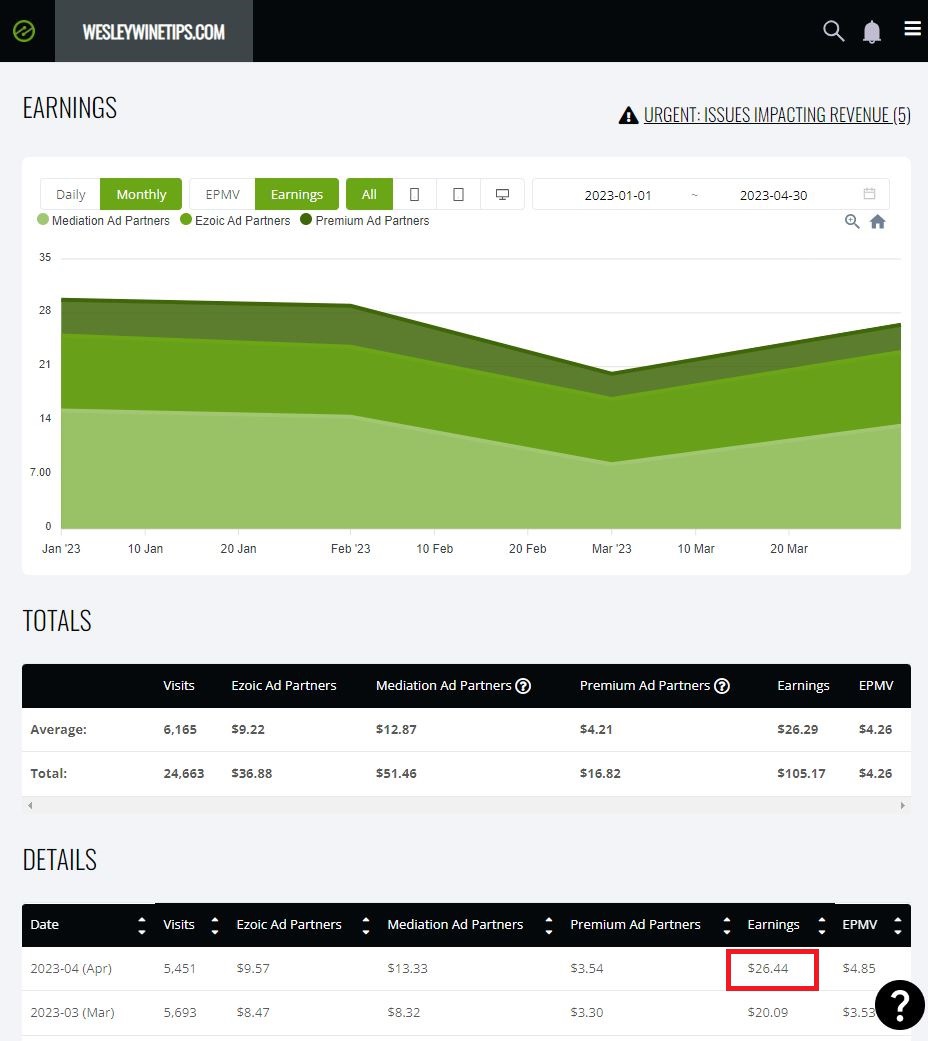Viewport: 928px width, 1041px height.
Task: Click March Mediation value $8.32
Action: (404, 1013)
